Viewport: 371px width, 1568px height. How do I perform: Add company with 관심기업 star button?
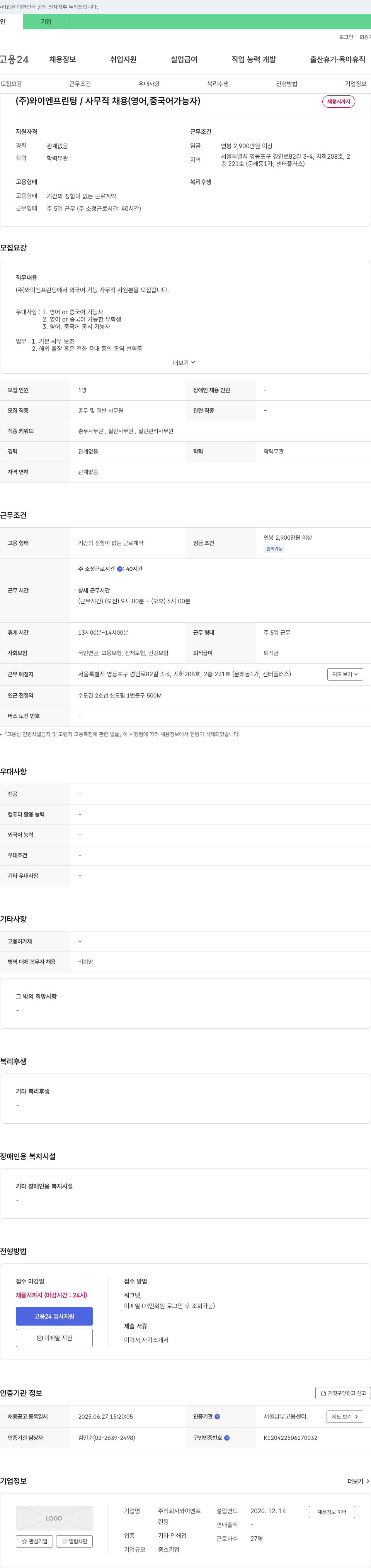pos(34,1542)
